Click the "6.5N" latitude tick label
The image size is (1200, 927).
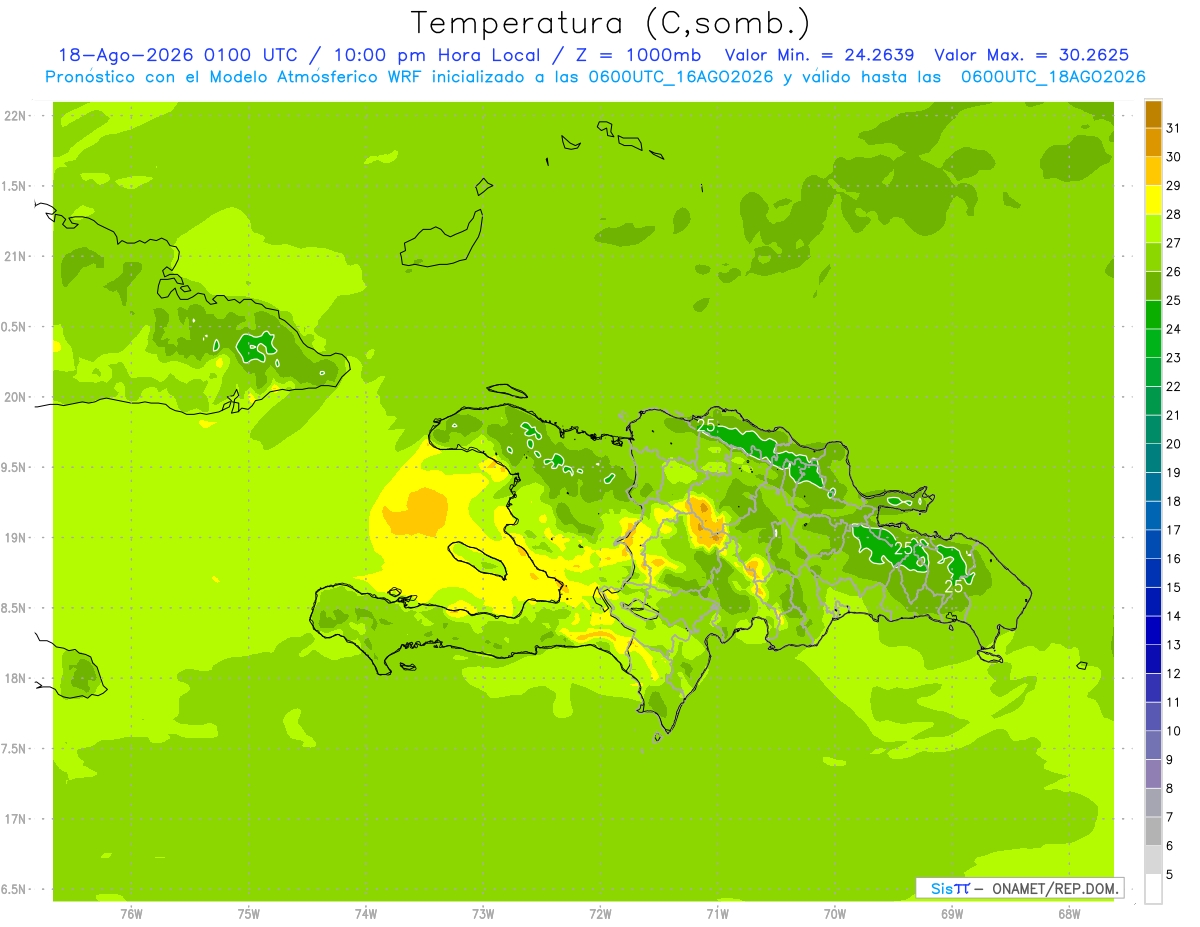(x=14, y=890)
